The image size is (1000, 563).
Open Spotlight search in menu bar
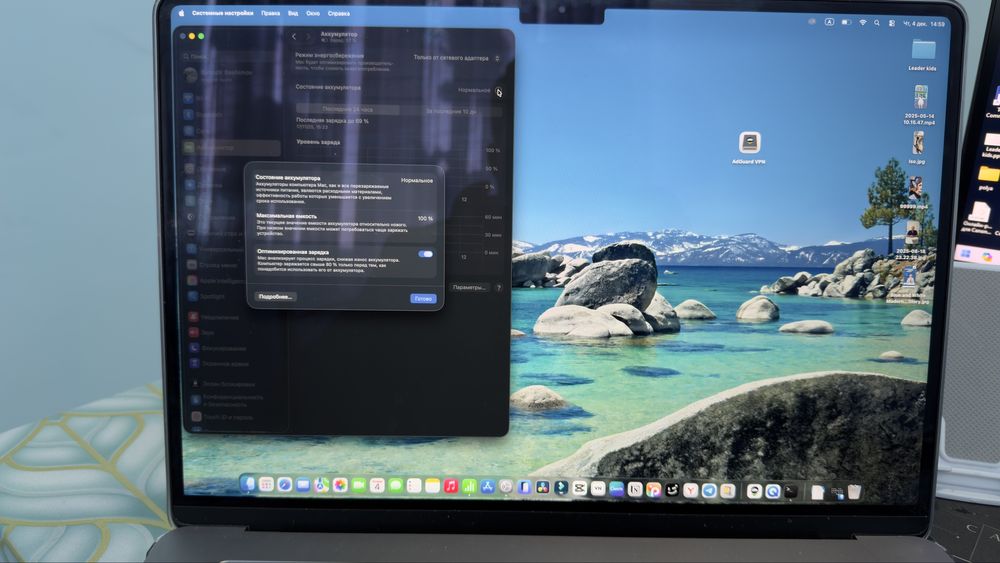(x=877, y=22)
